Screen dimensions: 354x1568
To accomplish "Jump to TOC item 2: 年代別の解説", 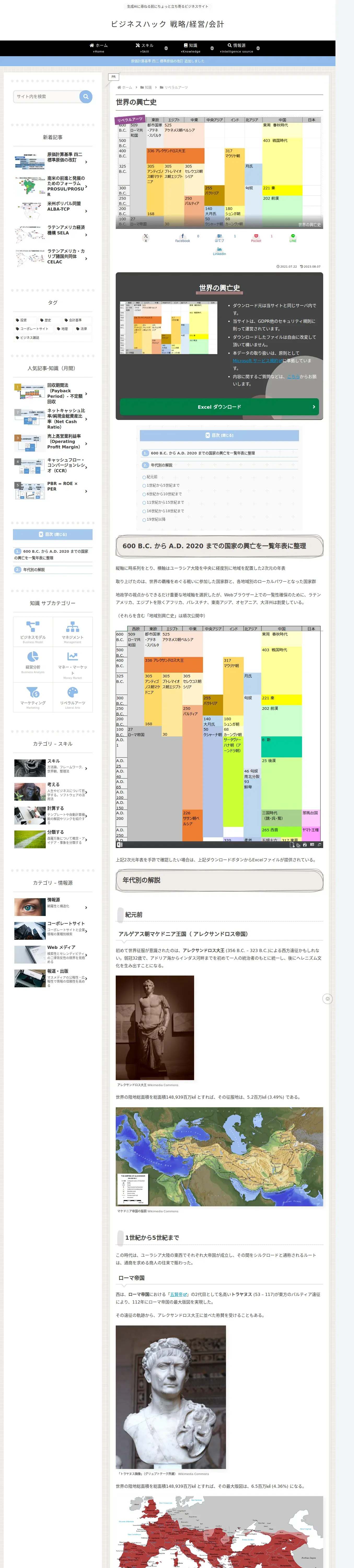I will tap(162, 465).
